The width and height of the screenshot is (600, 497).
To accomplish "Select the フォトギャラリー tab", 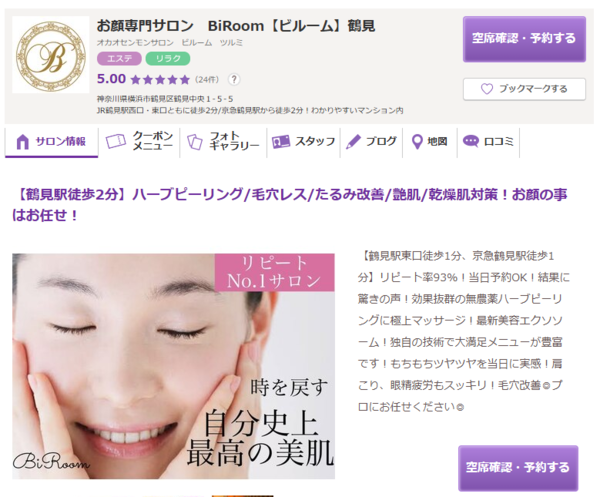I will (223, 142).
